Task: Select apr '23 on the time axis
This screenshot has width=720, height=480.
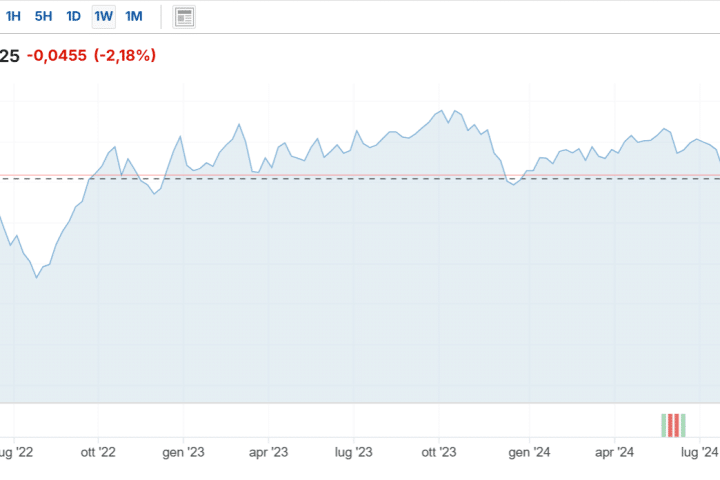Action: tap(268, 453)
